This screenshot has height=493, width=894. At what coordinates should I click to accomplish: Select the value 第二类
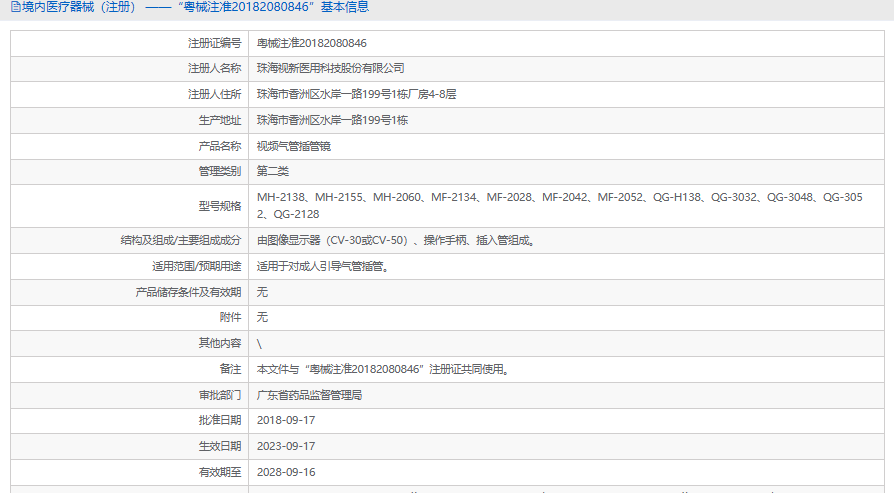273,171
